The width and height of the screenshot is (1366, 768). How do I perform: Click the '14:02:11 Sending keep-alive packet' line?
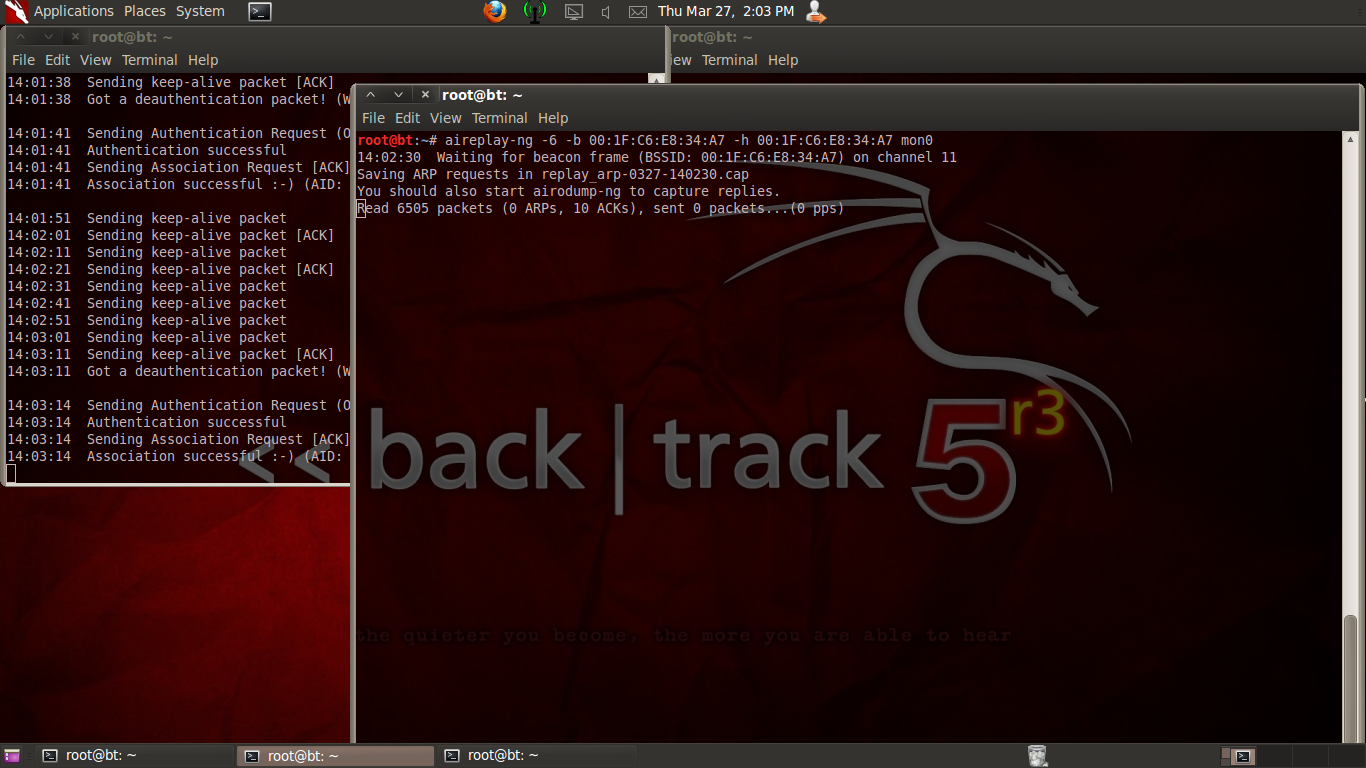click(147, 252)
